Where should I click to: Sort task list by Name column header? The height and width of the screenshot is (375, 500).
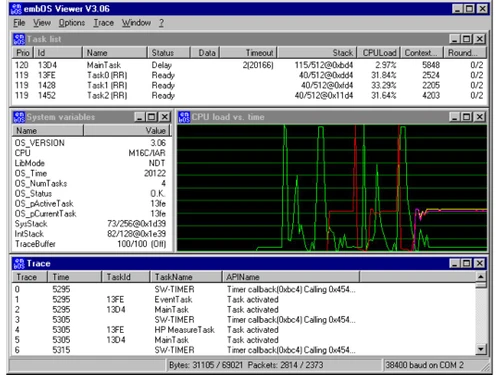coord(114,53)
